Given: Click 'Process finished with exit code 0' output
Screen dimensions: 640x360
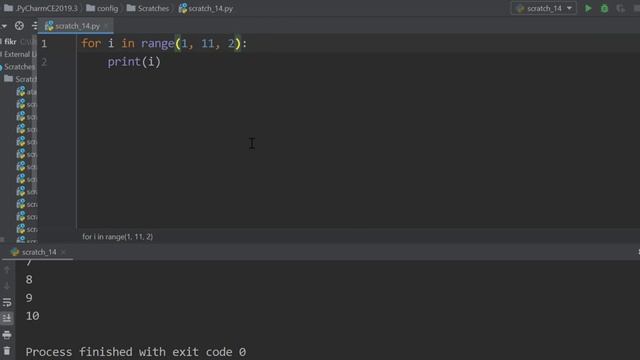Looking at the screenshot, I should tap(136, 352).
